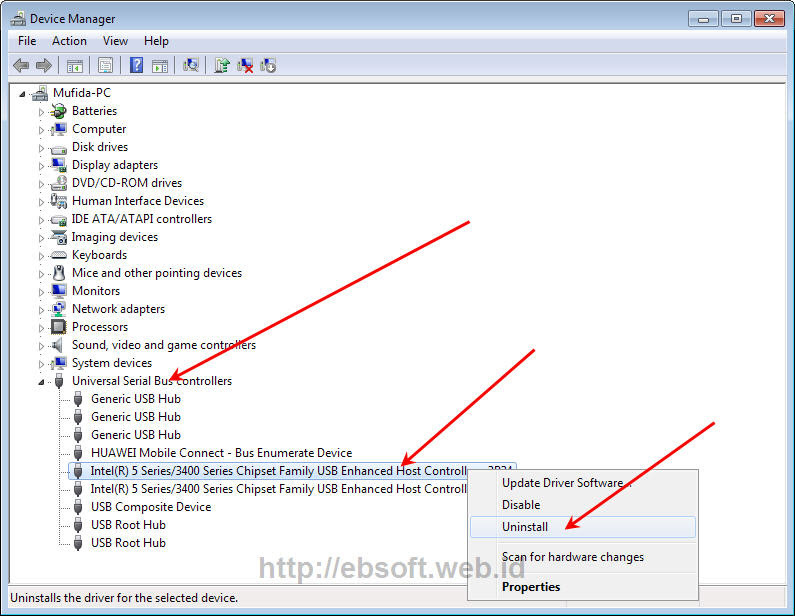The height and width of the screenshot is (616, 795).
Task: Click Update Driver Software toolbar icon
Action: (x=222, y=65)
